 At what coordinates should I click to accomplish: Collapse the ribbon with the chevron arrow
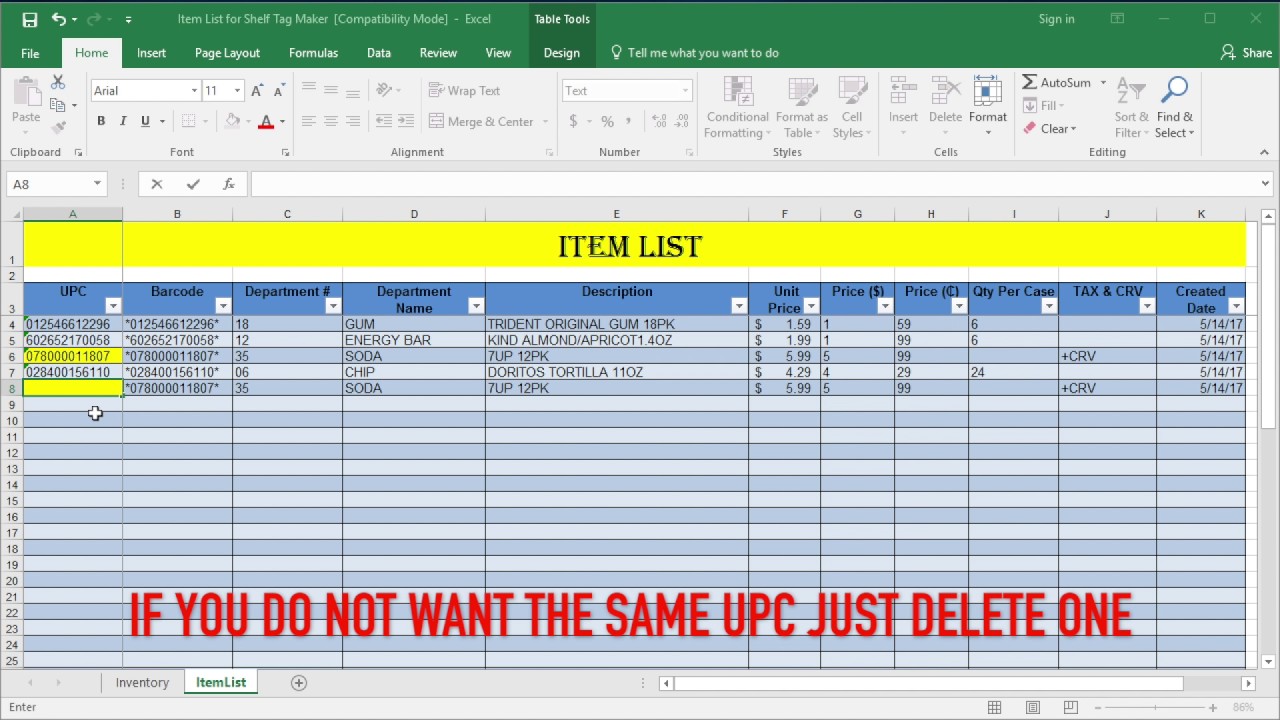(x=1264, y=152)
